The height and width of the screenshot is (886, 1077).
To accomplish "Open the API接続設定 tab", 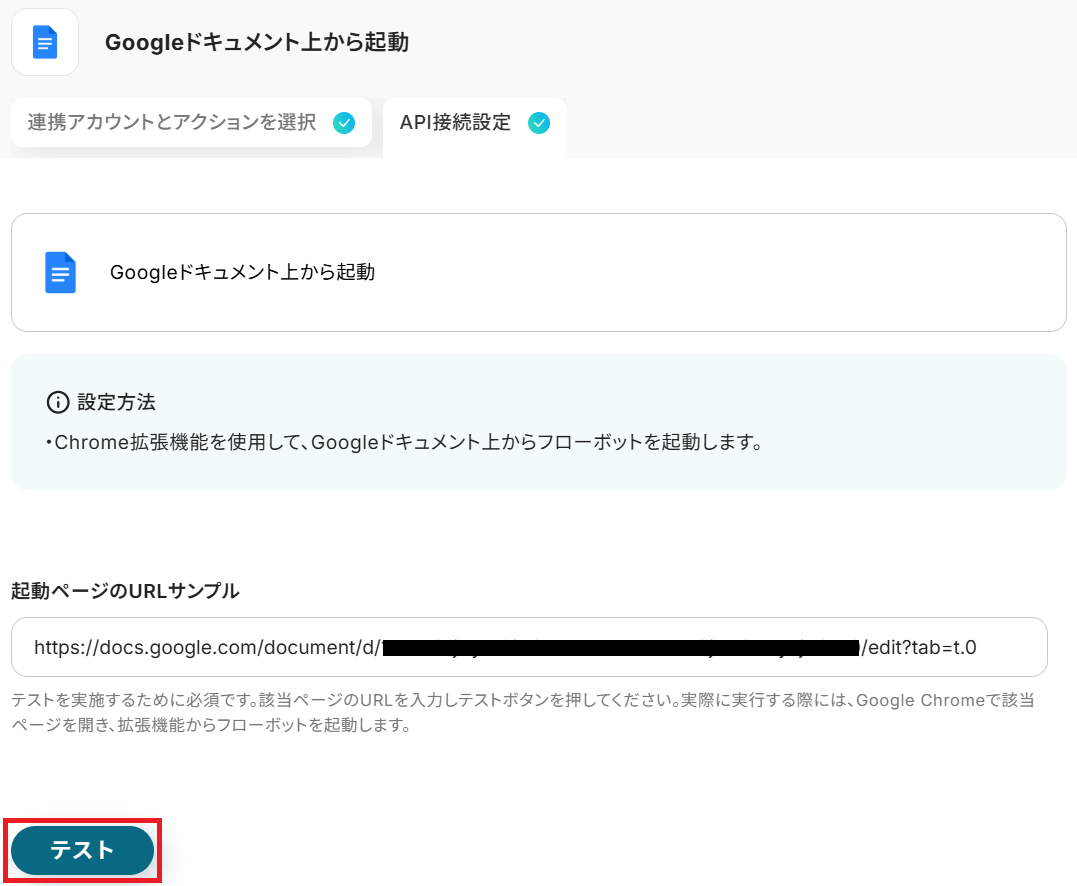I will coord(475,127).
